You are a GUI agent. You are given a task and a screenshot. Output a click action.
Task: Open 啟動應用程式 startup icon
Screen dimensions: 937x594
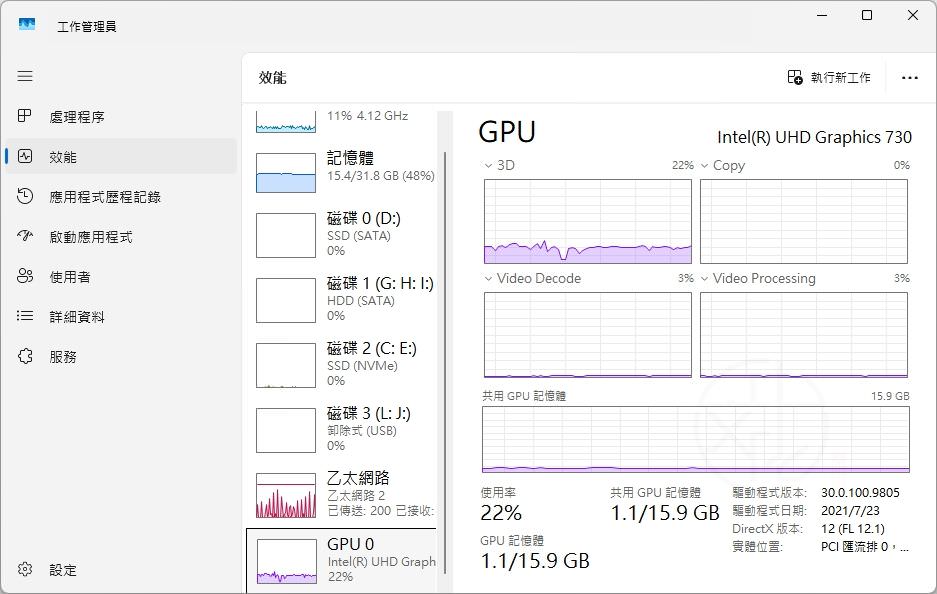click(x=25, y=236)
